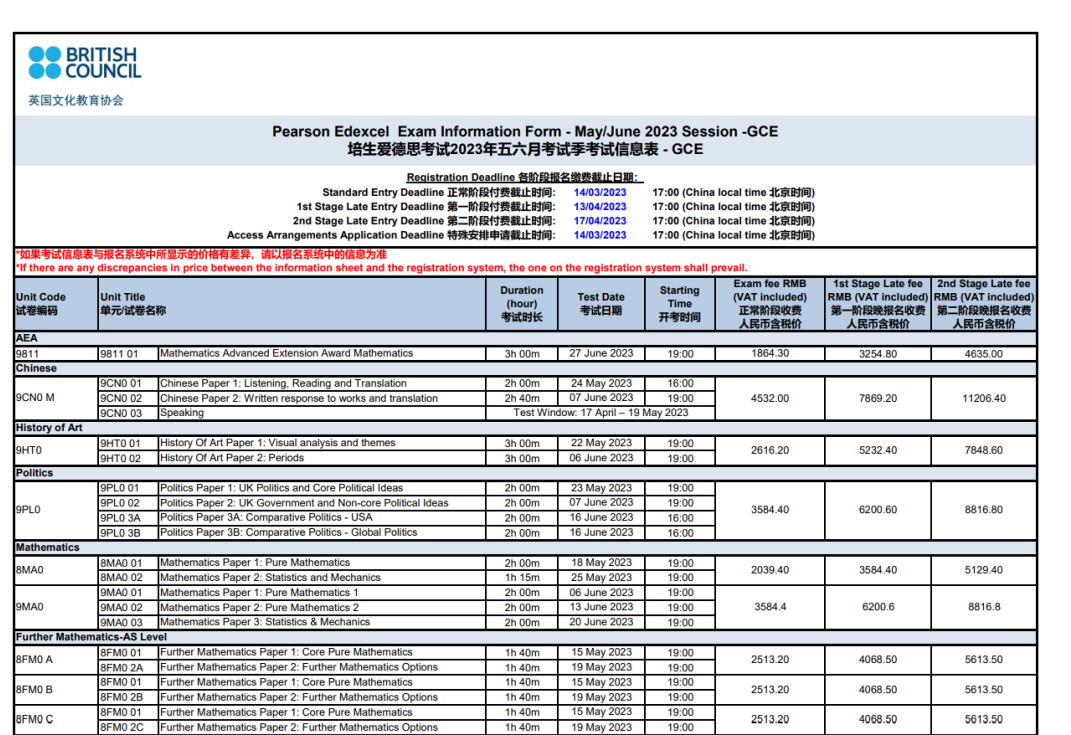Viewport: 1071px width, 735px height.
Task: Click the Duration (hour) column header
Action: click(522, 304)
